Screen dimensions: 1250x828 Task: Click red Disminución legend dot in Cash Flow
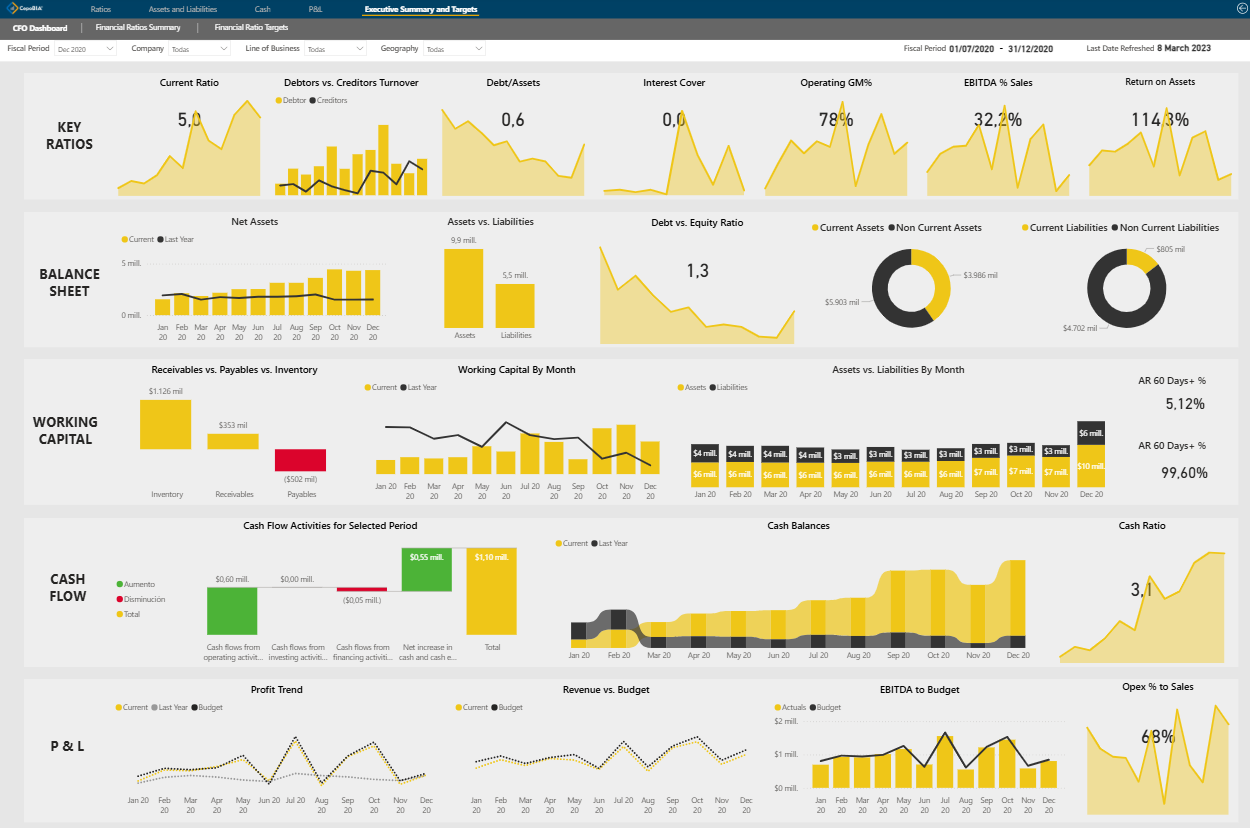[120, 599]
